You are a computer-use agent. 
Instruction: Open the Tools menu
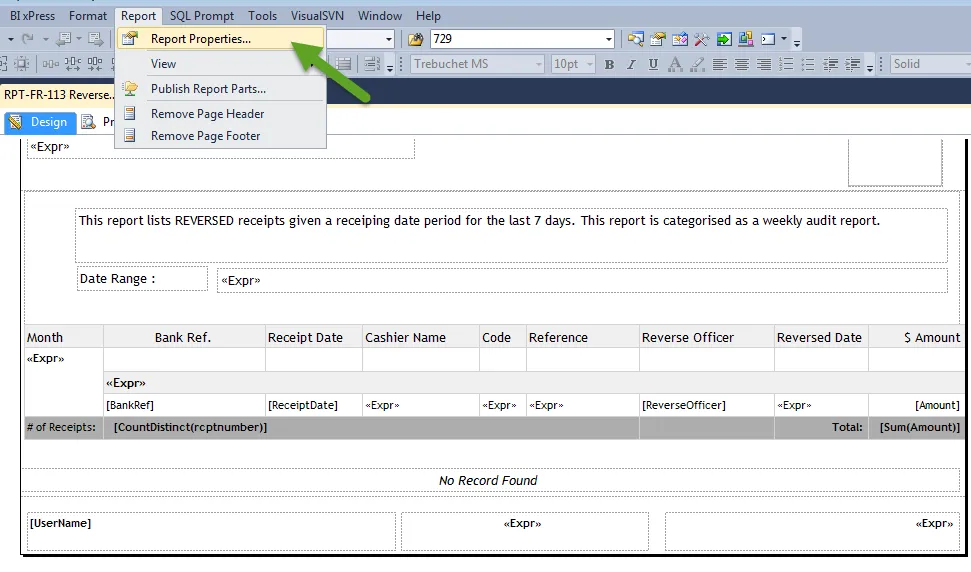[x=263, y=16]
